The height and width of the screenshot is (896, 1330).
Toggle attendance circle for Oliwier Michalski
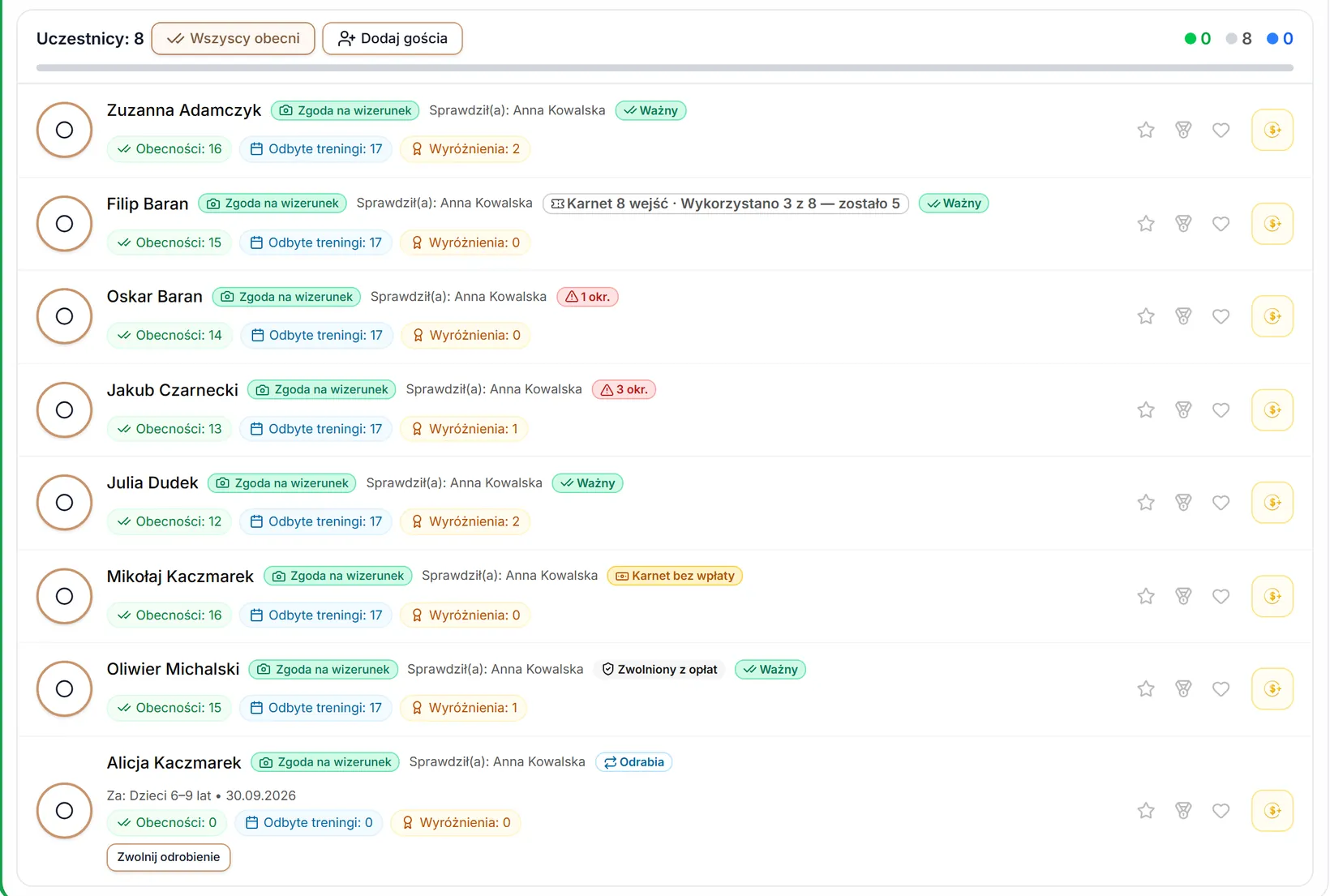(x=64, y=688)
